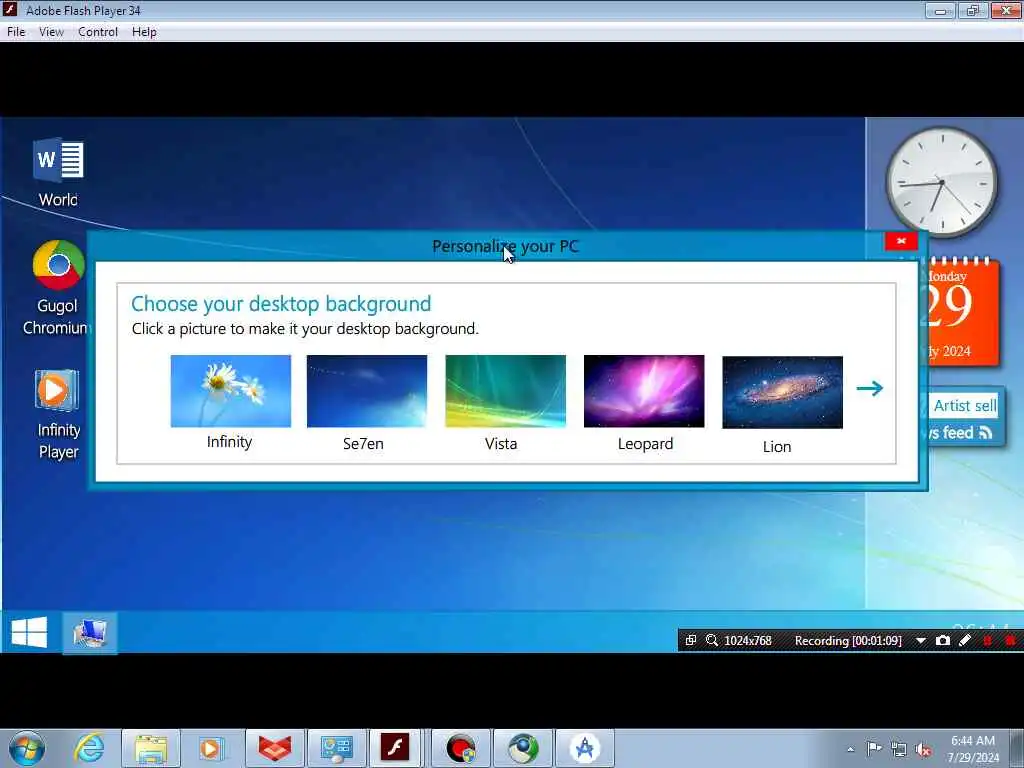Click the recorder's window-select icon

691,641
